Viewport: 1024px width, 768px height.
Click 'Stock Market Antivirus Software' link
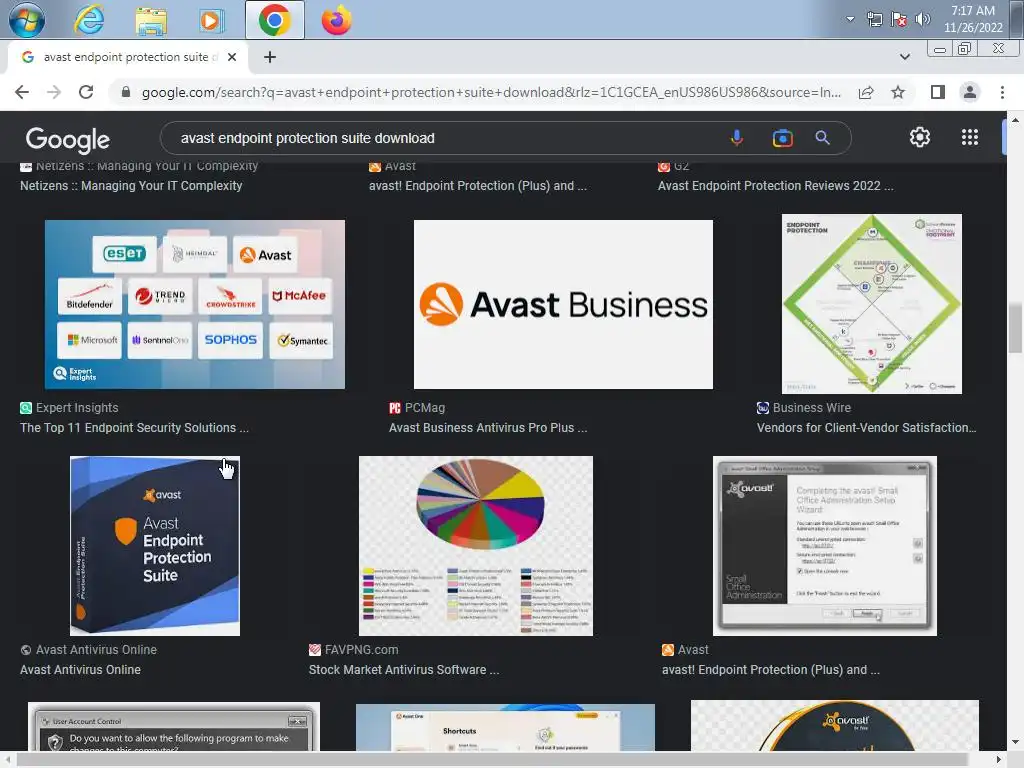click(404, 670)
